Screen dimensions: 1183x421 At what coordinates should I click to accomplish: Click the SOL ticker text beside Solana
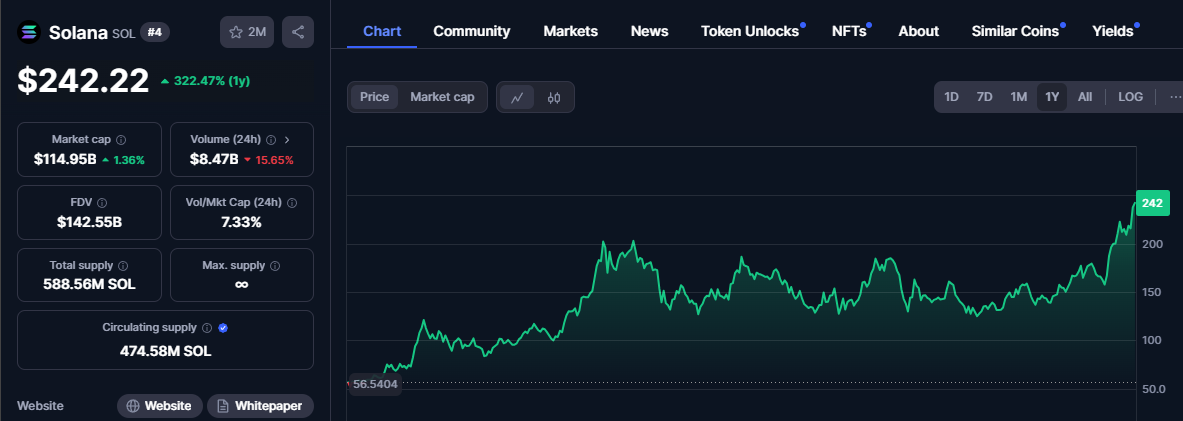(x=123, y=33)
